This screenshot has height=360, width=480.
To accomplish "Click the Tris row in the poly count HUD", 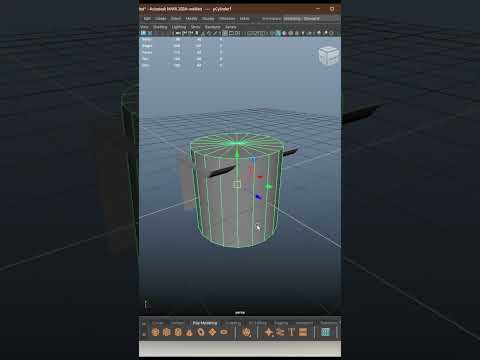I will [182, 59].
